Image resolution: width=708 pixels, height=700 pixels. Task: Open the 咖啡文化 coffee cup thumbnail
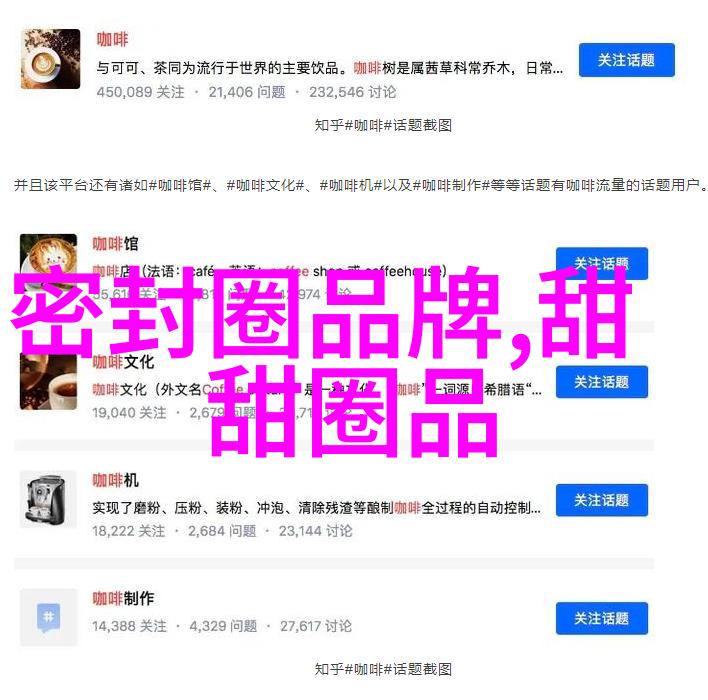[x=48, y=381]
